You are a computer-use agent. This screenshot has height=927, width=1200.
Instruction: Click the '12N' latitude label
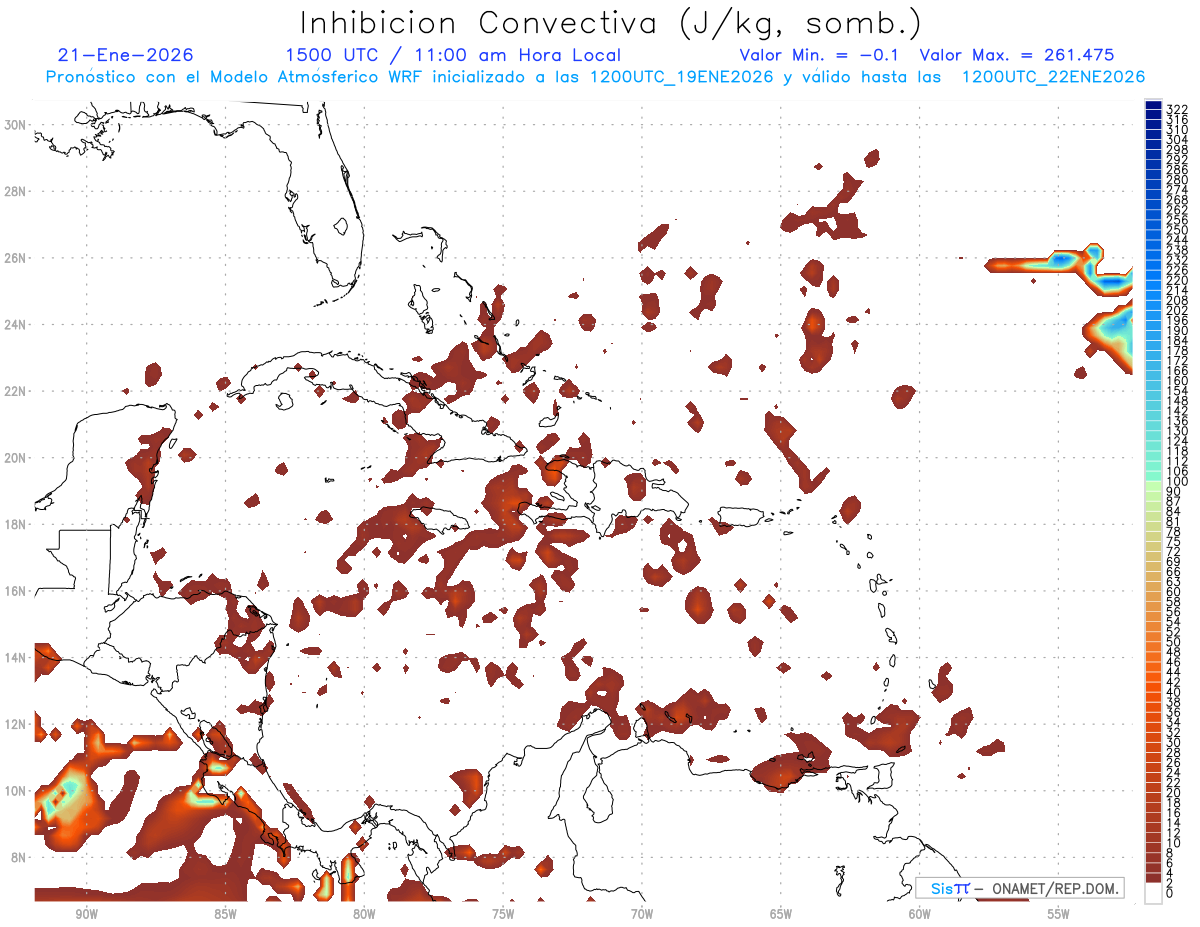15,724
